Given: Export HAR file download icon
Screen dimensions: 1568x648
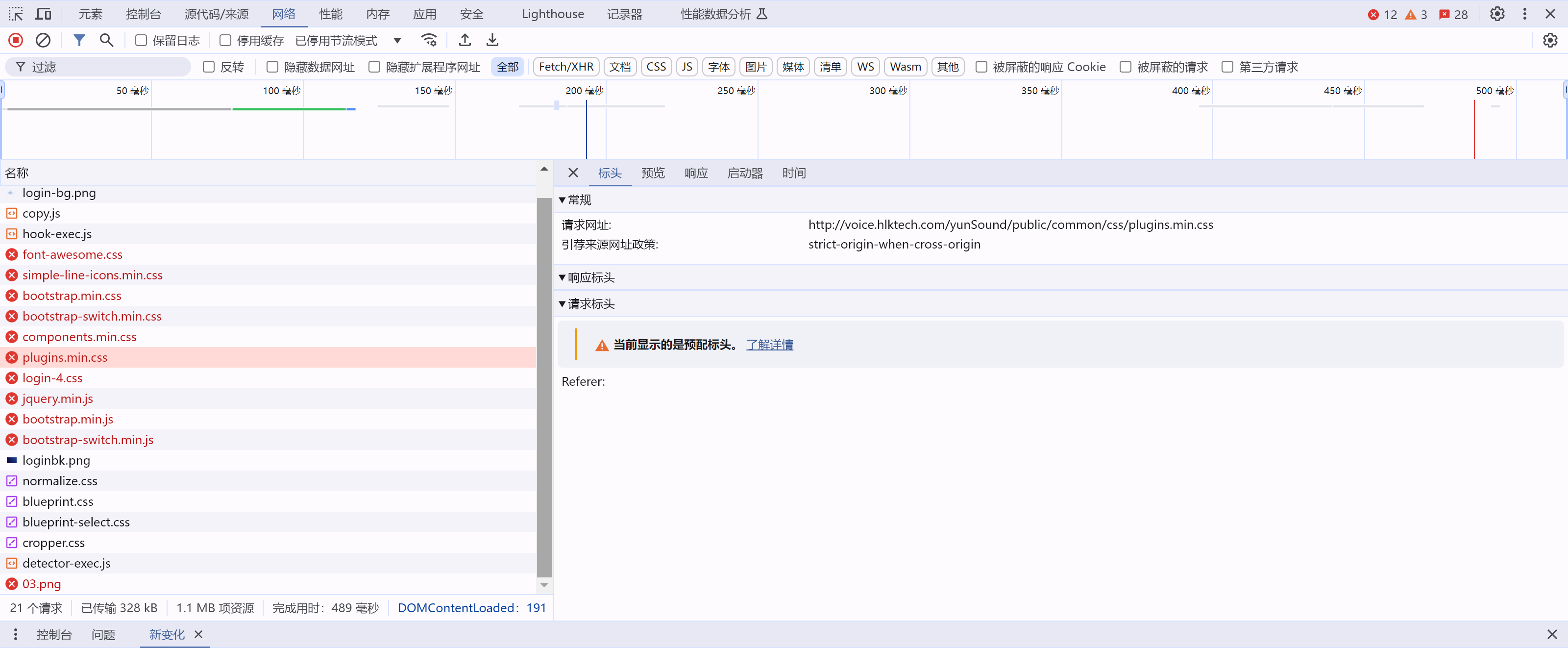Looking at the screenshot, I should pyautogui.click(x=492, y=40).
